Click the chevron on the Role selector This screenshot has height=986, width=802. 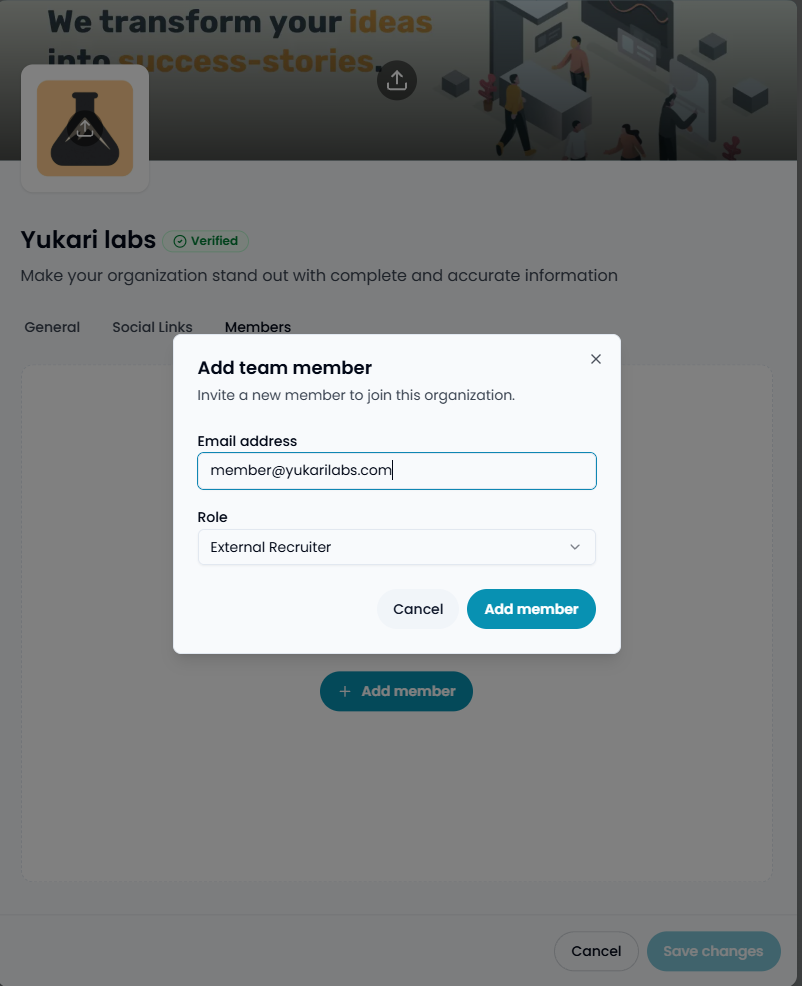click(575, 547)
